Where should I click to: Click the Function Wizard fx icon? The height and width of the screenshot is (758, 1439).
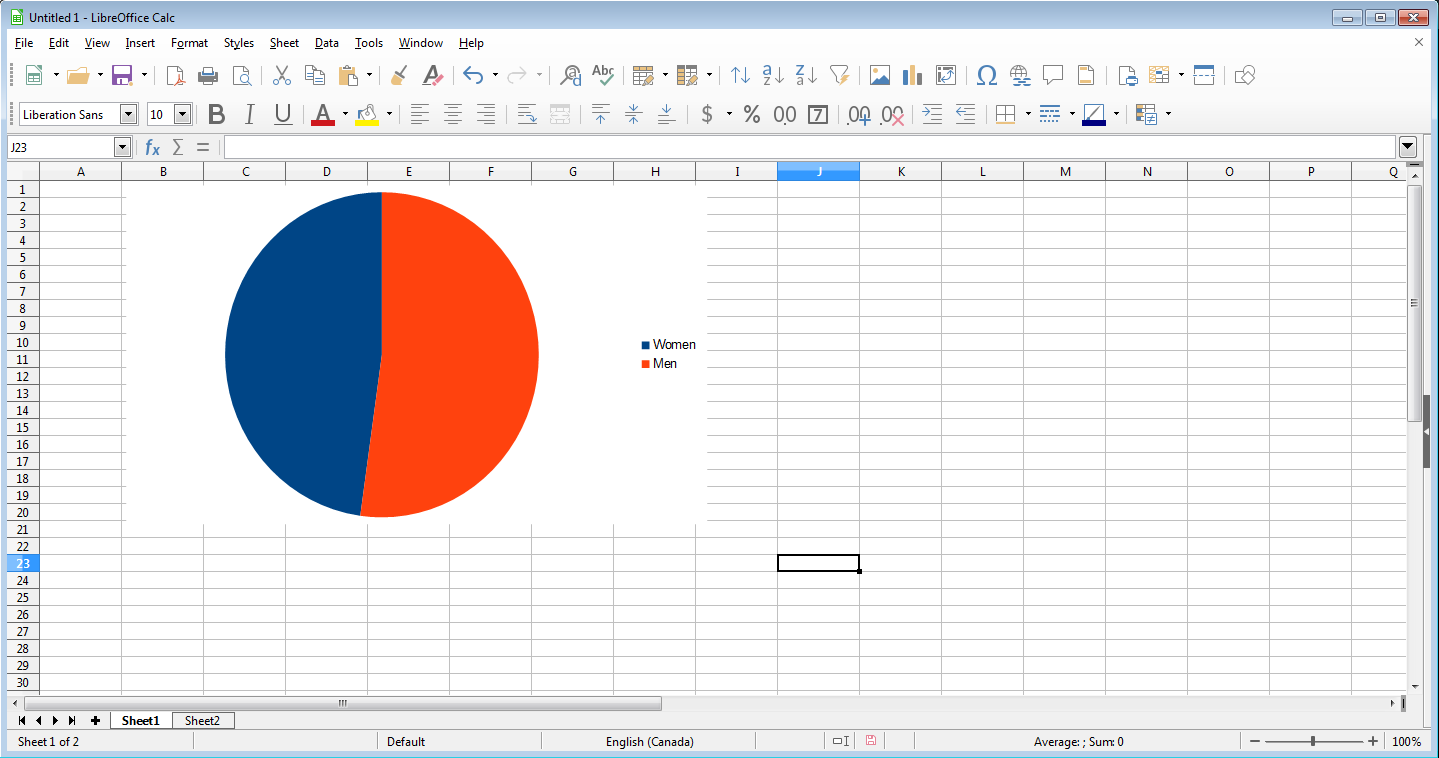[152, 147]
